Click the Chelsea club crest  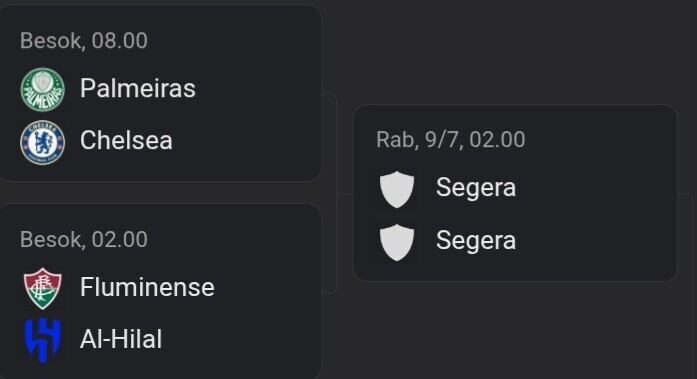tap(43, 142)
